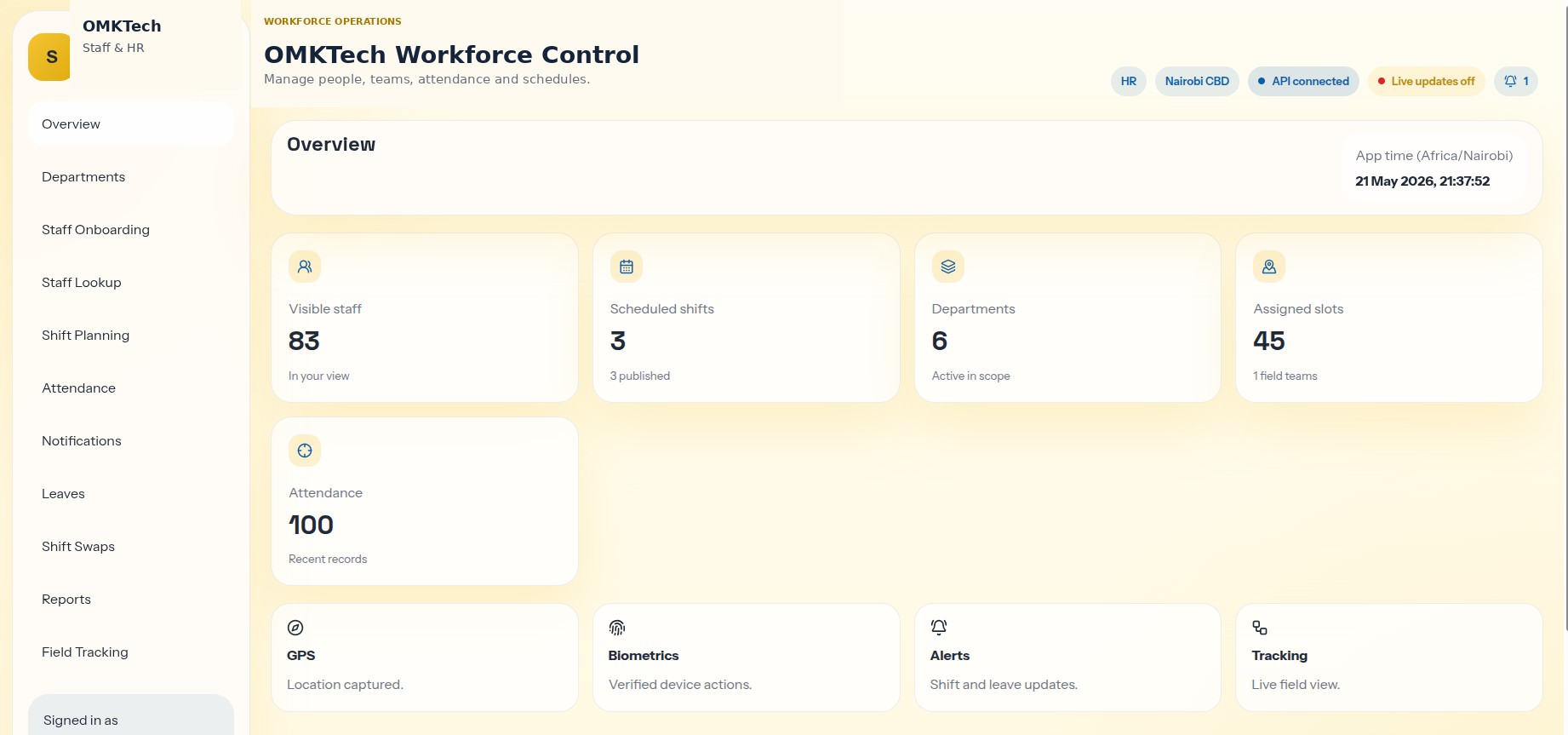Image resolution: width=1568 pixels, height=735 pixels.
Task: Select the Scheduled shifts value 3
Action: pyautogui.click(x=618, y=341)
